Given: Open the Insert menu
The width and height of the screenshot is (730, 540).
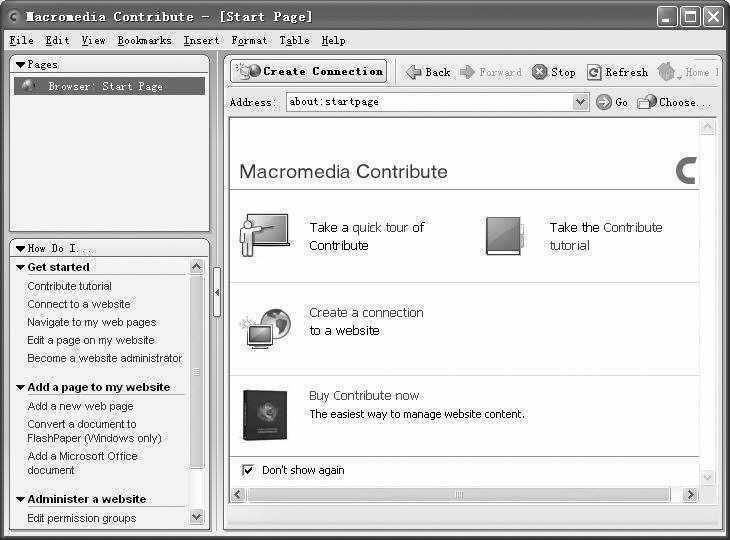Looking at the screenshot, I should [201, 40].
